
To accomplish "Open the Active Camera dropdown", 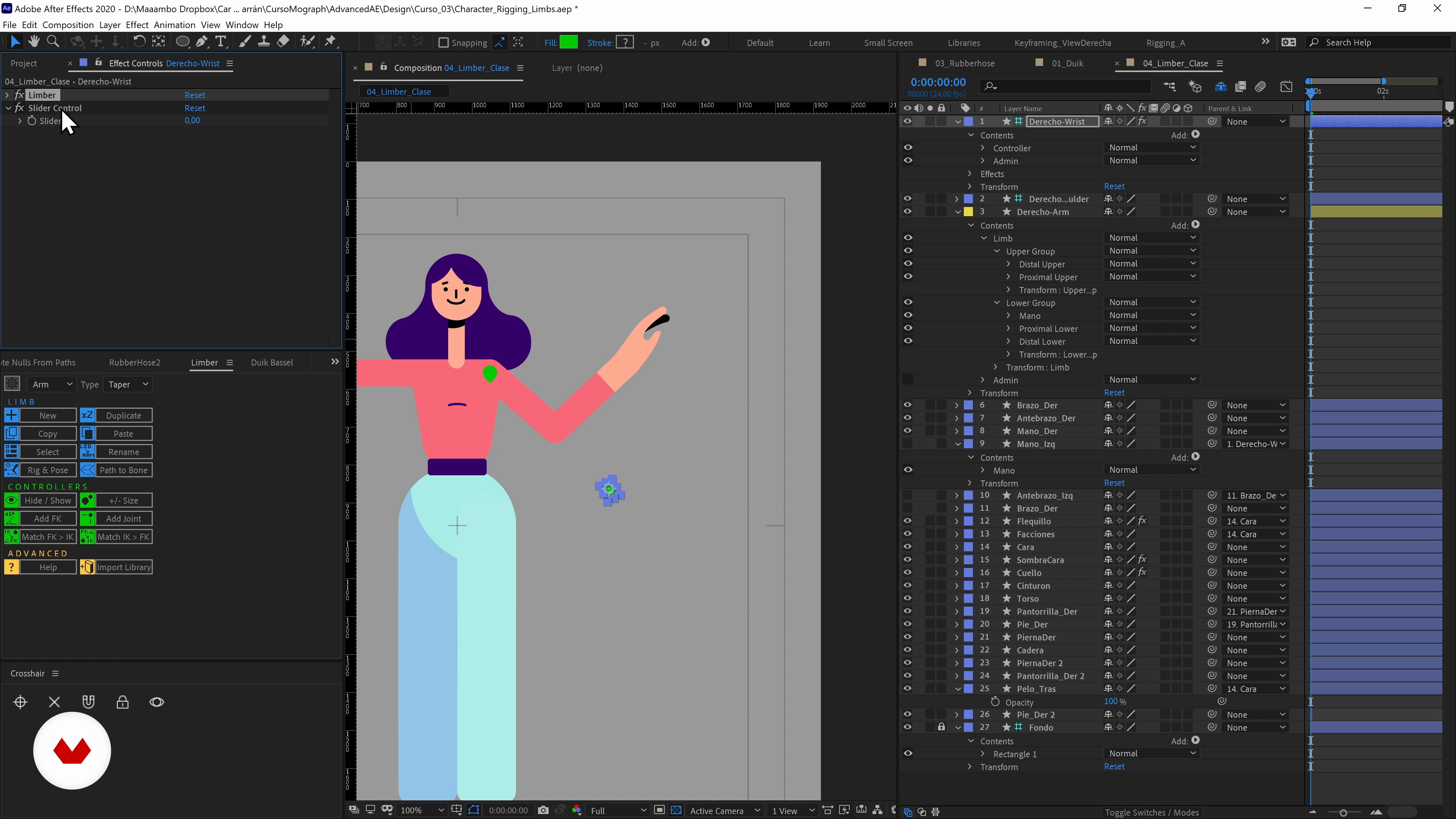I will click(724, 810).
